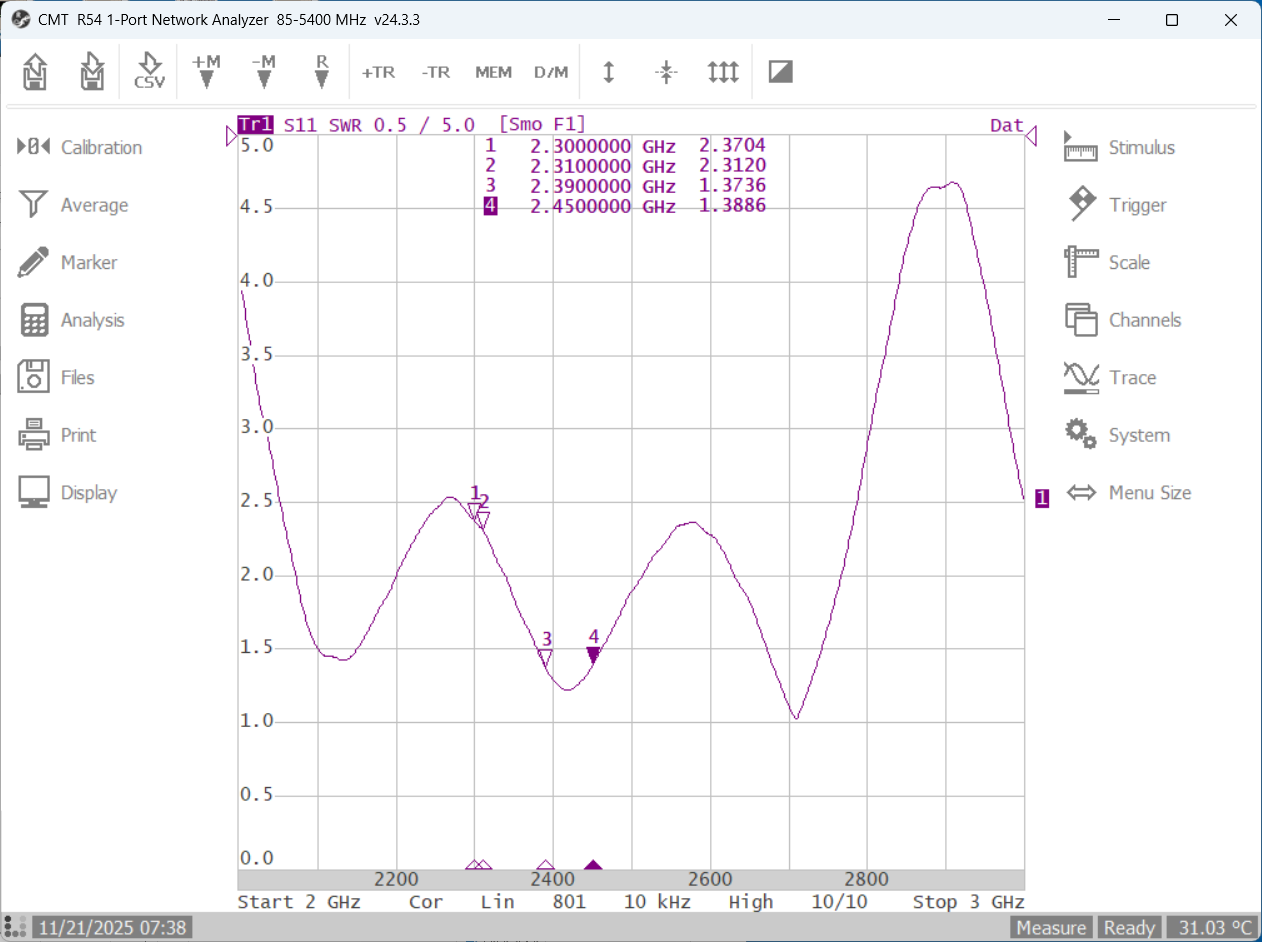Open the System menu
1262x942 pixels.
[1116, 435]
